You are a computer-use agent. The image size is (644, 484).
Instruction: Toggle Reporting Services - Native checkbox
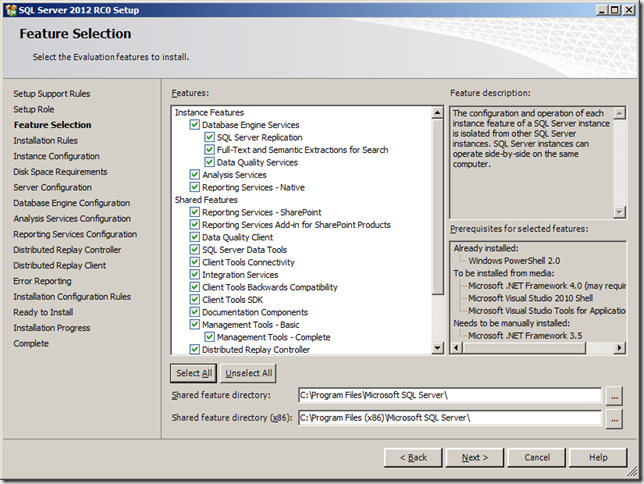click(195, 187)
